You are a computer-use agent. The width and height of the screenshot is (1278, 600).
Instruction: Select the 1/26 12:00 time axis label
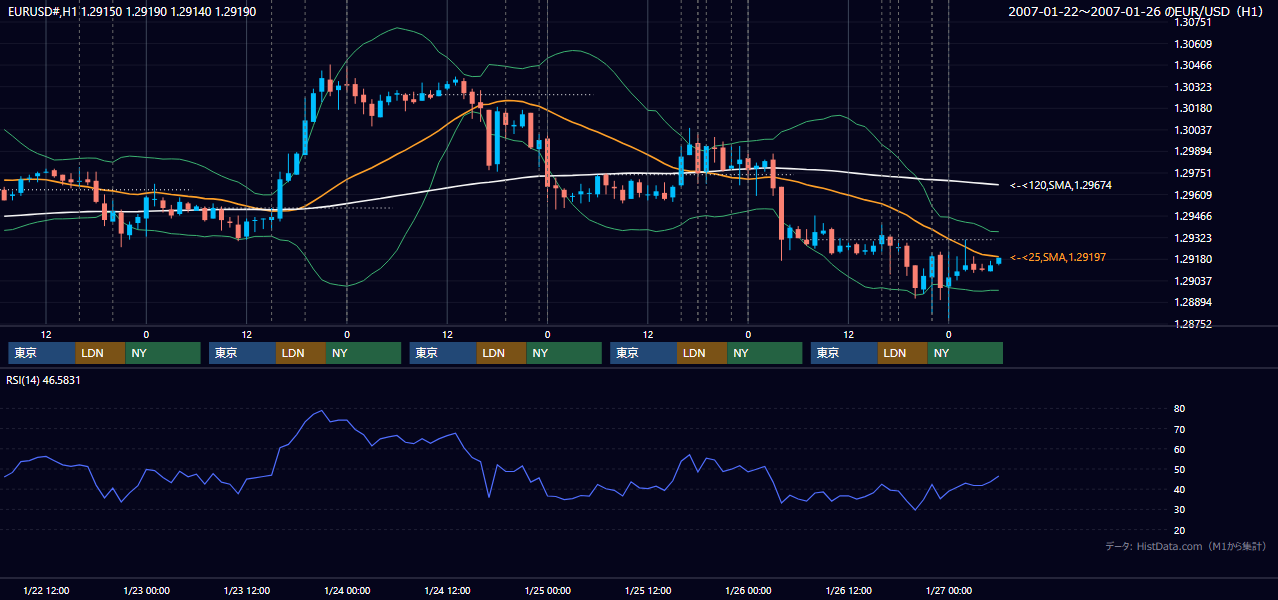(x=848, y=590)
